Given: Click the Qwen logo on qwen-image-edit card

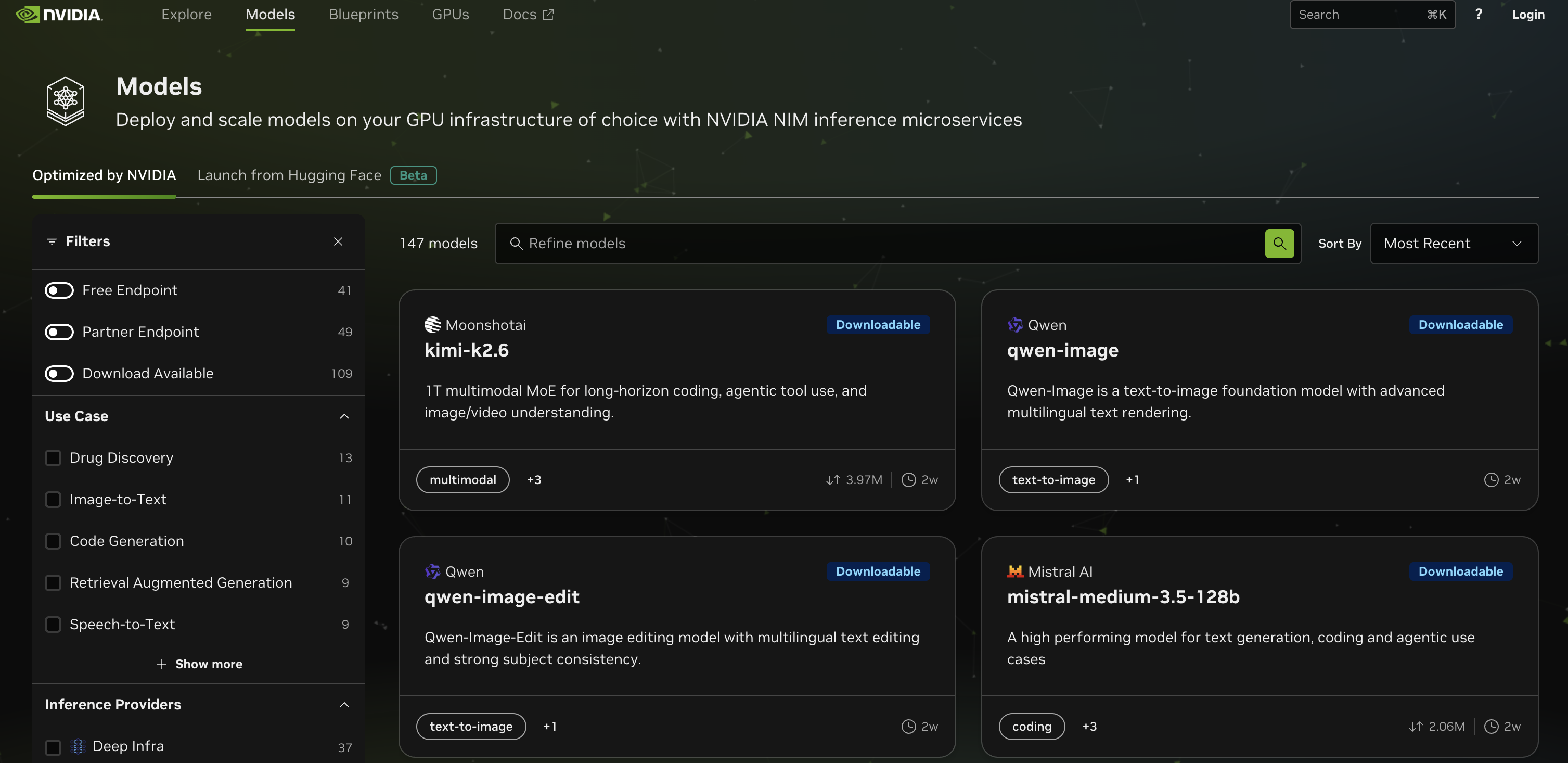Looking at the screenshot, I should pyautogui.click(x=433, y=572).
